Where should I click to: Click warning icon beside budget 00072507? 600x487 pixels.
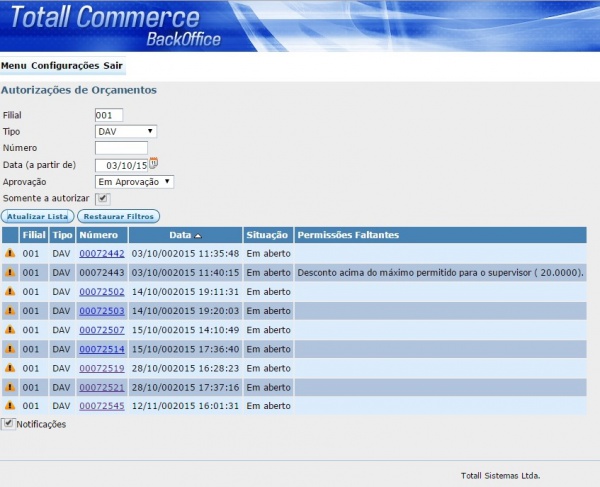coord(10,330)
